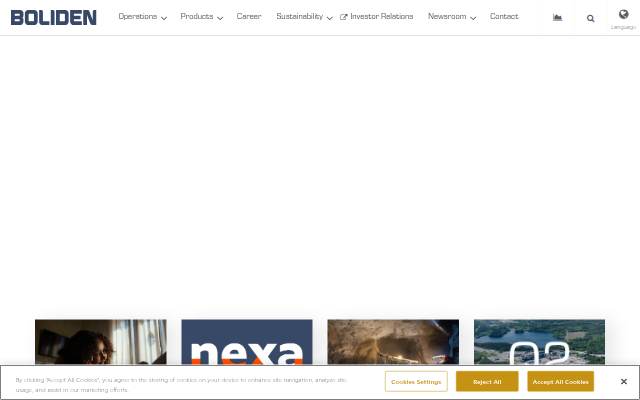640x400 pixels.
Task: Open the underground mine news card
Action: pyautogui.click(x=393, y=342)
